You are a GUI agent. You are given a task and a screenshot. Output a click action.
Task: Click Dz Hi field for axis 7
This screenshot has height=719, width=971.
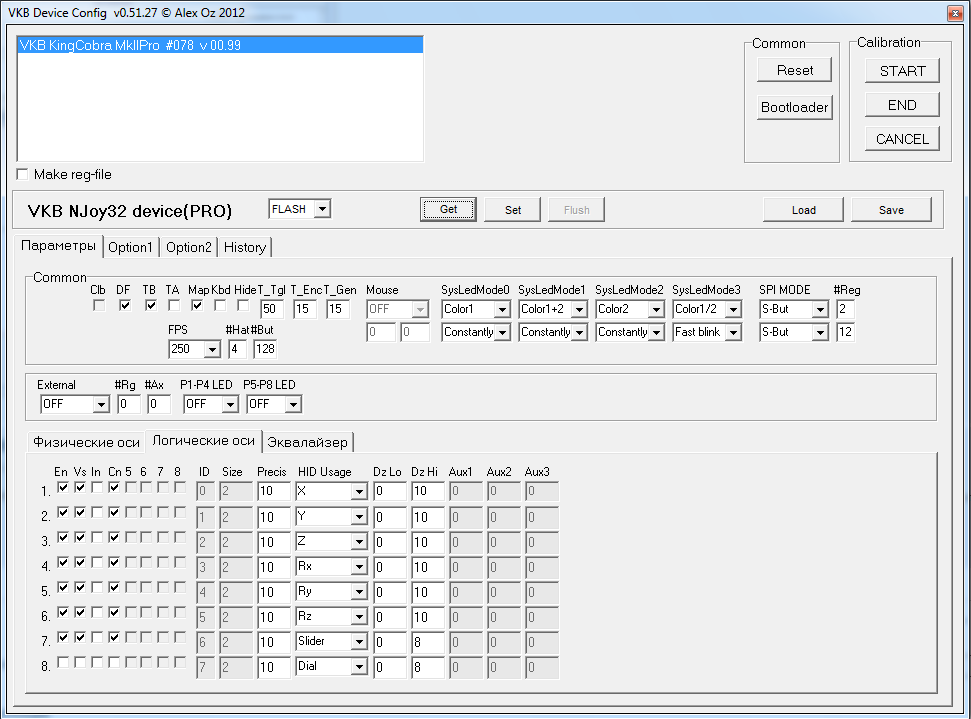pyautogui.click(x=428, y=642)
